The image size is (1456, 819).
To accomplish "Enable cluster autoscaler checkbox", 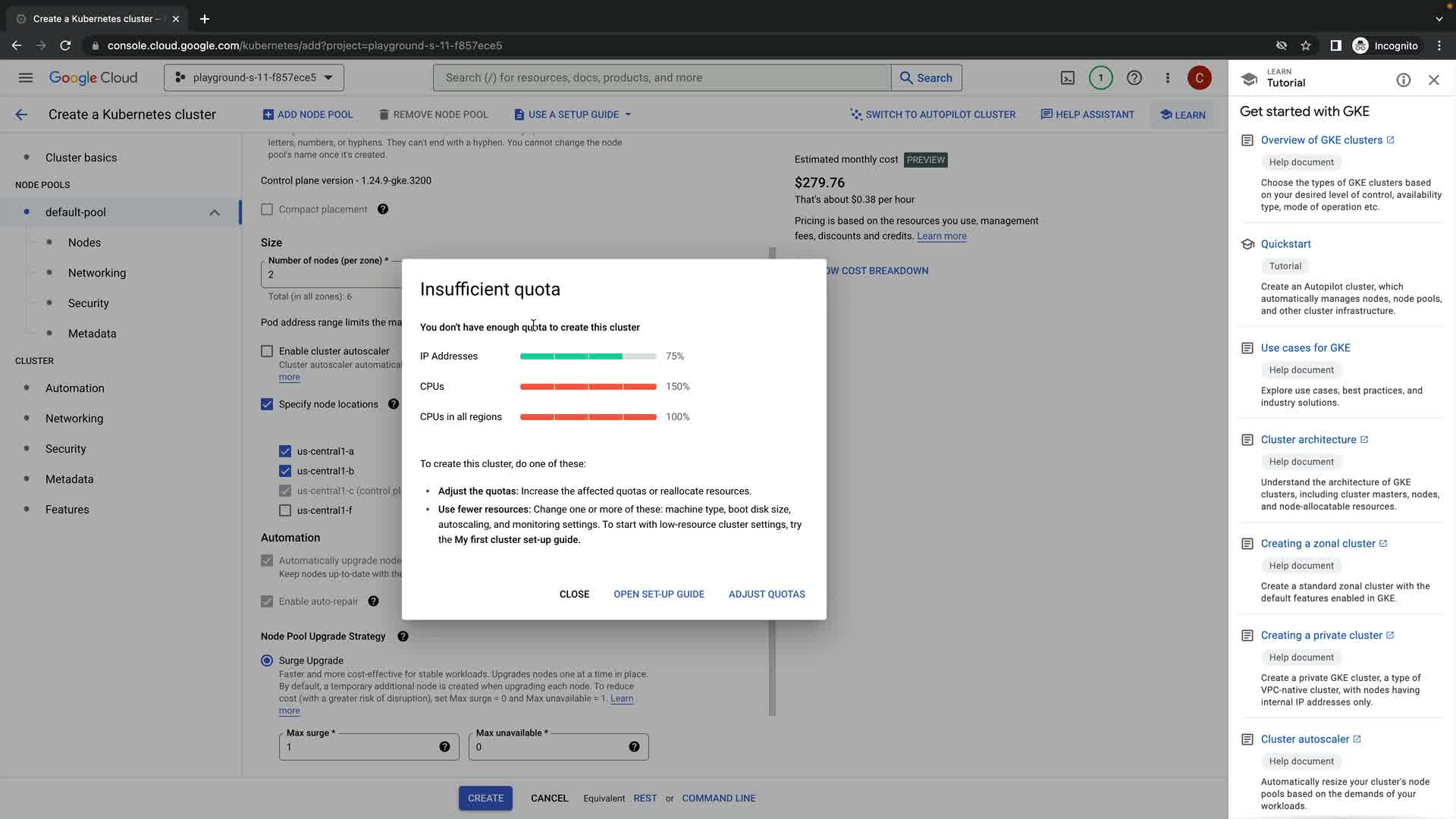I will 267,351.
